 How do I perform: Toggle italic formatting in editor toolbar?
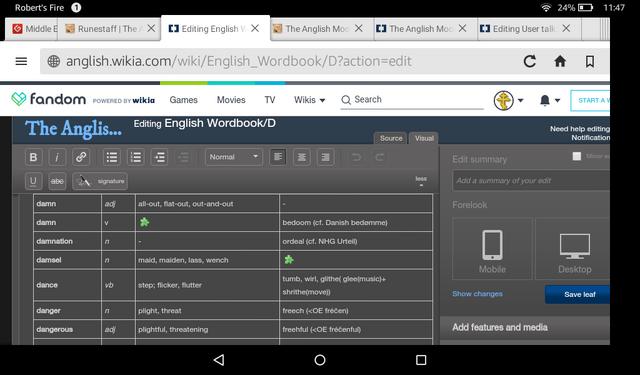coord(57,157)
